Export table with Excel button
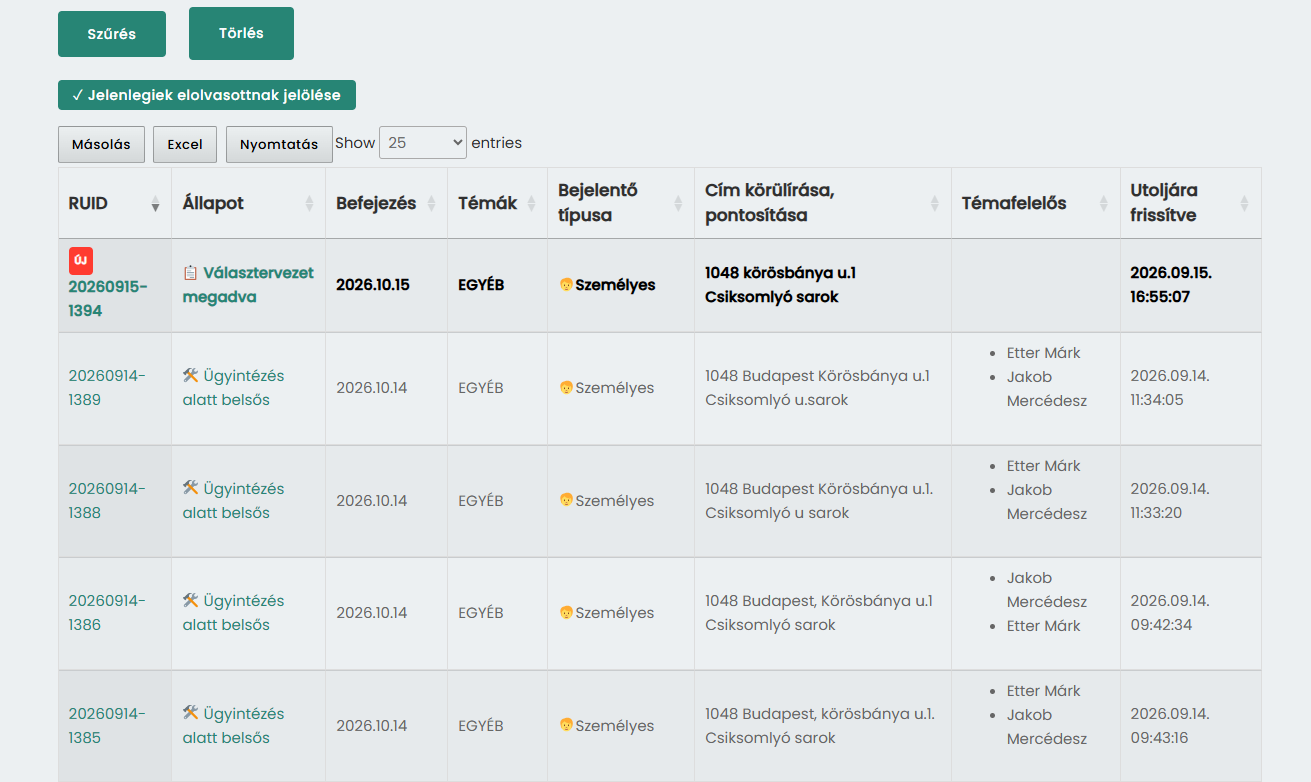This screenshot has height=782, width=1311. coord(185,144)
